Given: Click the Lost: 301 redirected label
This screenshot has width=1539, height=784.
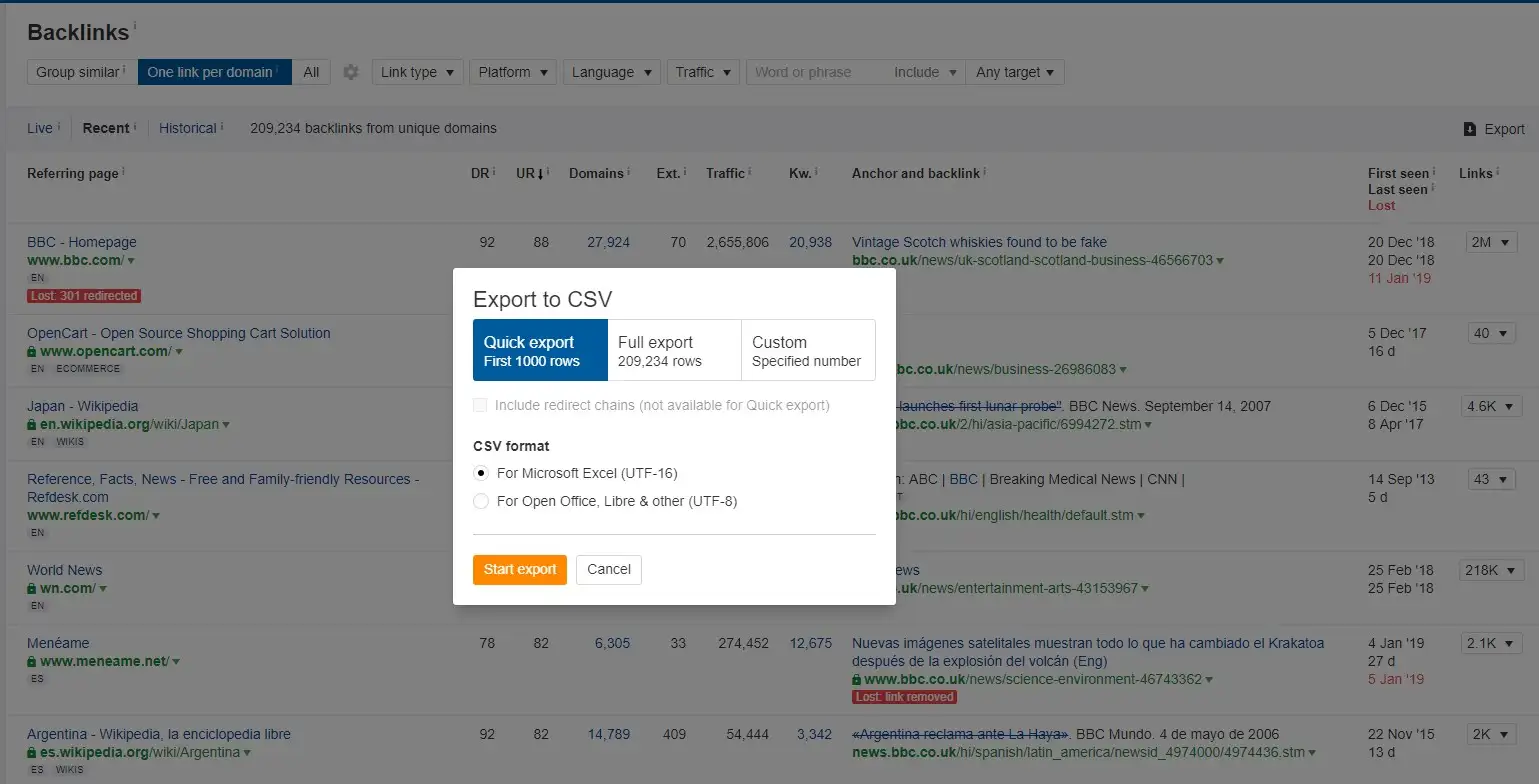Looking at the screenshot, I should 84,296.
